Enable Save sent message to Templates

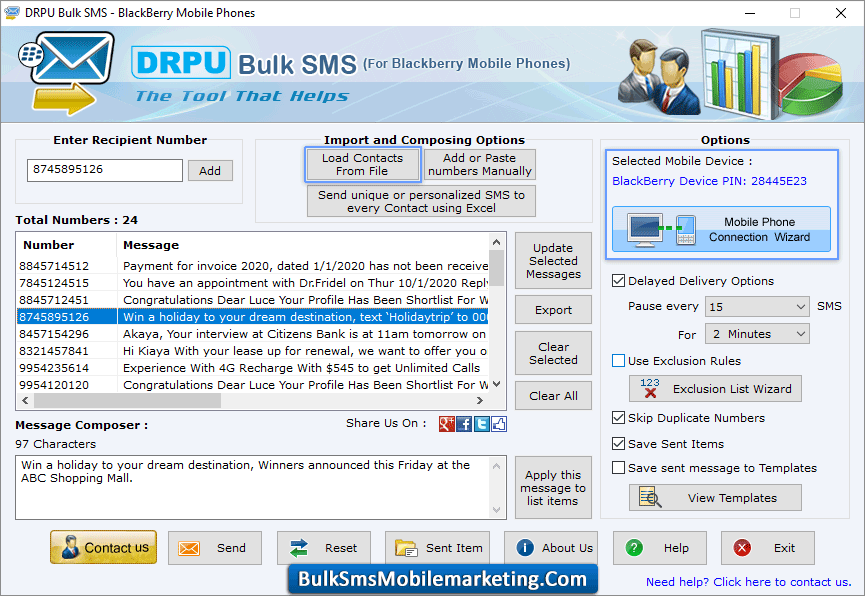tap(618, 468)
